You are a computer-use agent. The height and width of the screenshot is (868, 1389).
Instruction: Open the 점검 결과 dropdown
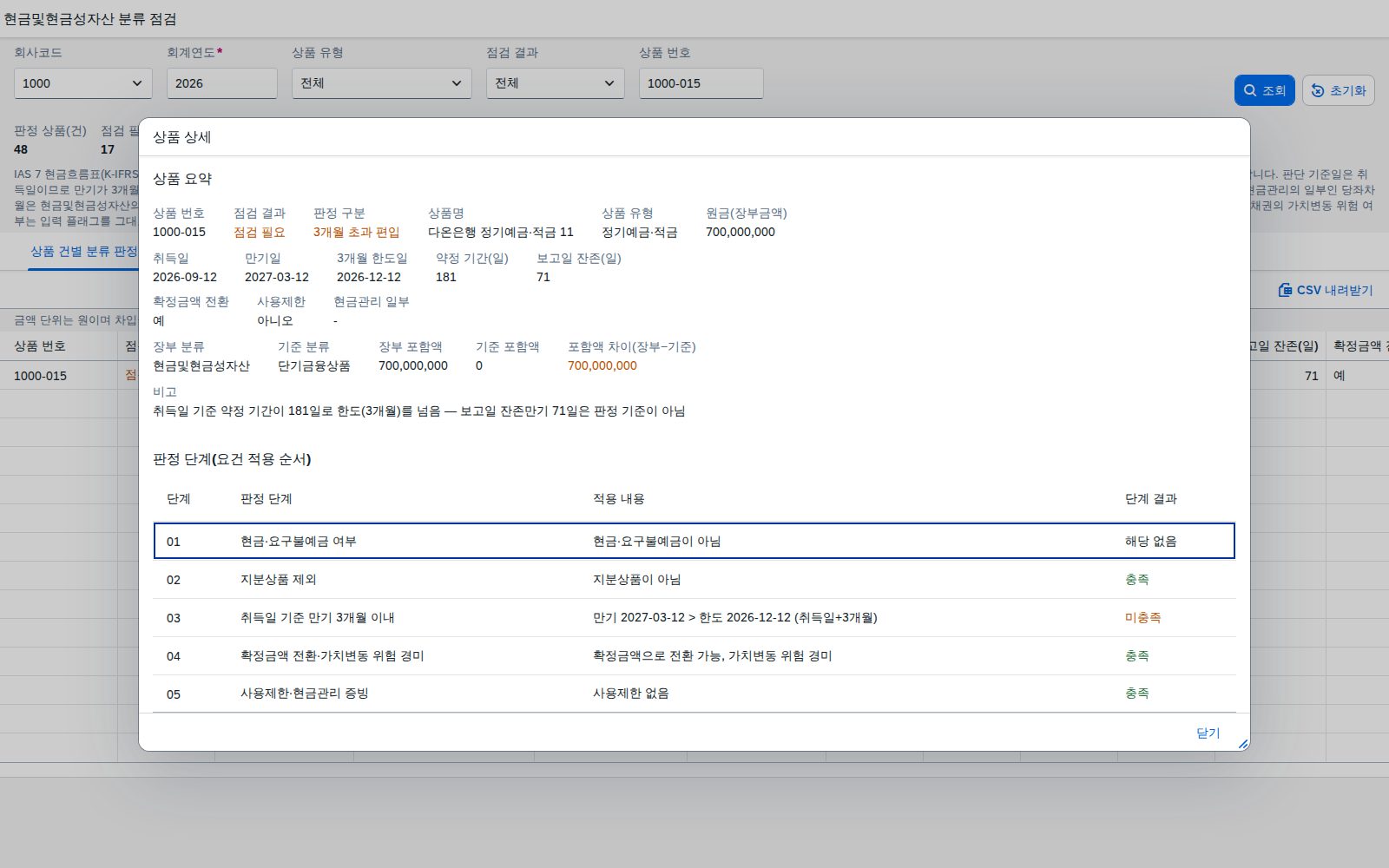click(556, 83)
